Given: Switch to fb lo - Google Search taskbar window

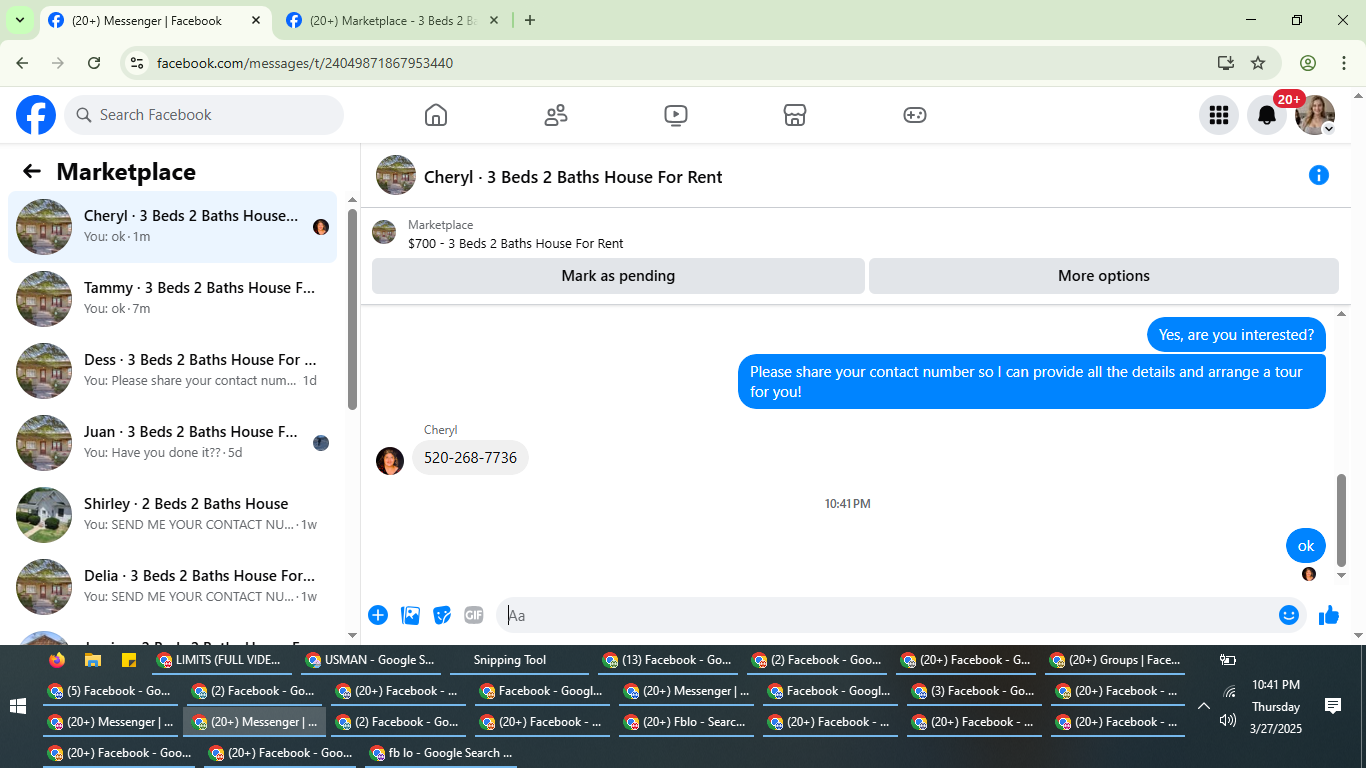Looking at the screenshot, I should (441, 753).
